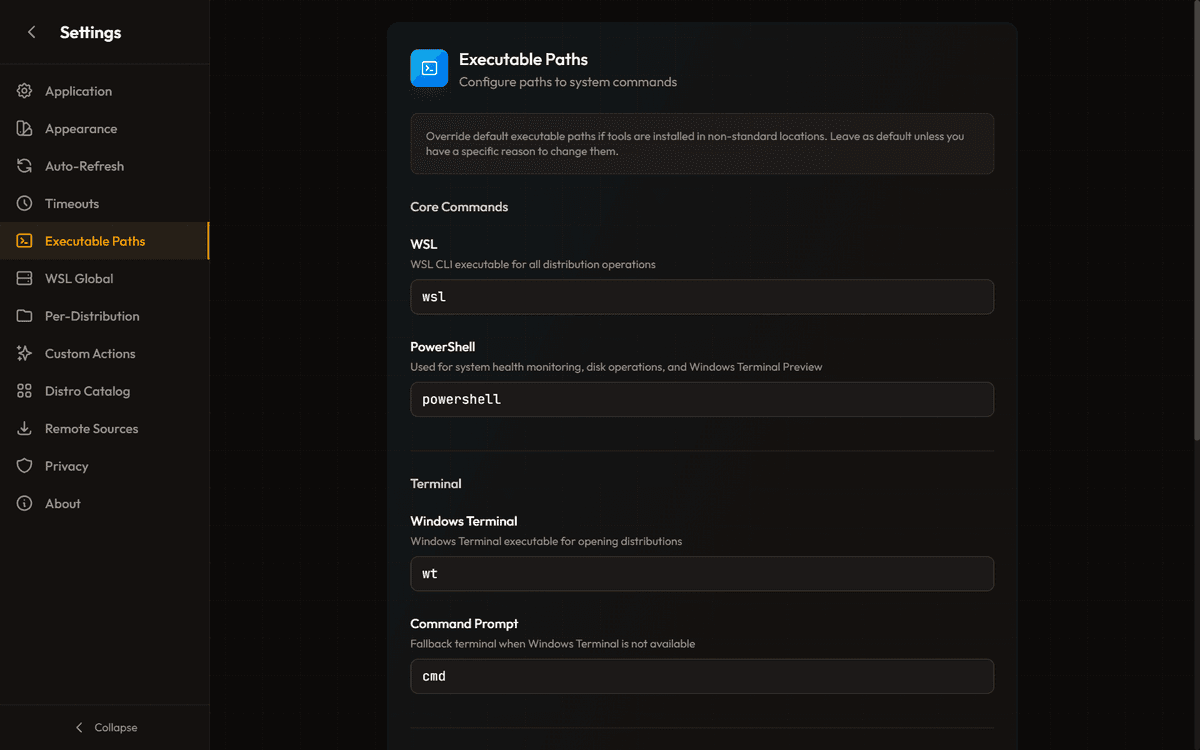
Task: Focus the WSL executable path field
Action: [x=701, y=297]
